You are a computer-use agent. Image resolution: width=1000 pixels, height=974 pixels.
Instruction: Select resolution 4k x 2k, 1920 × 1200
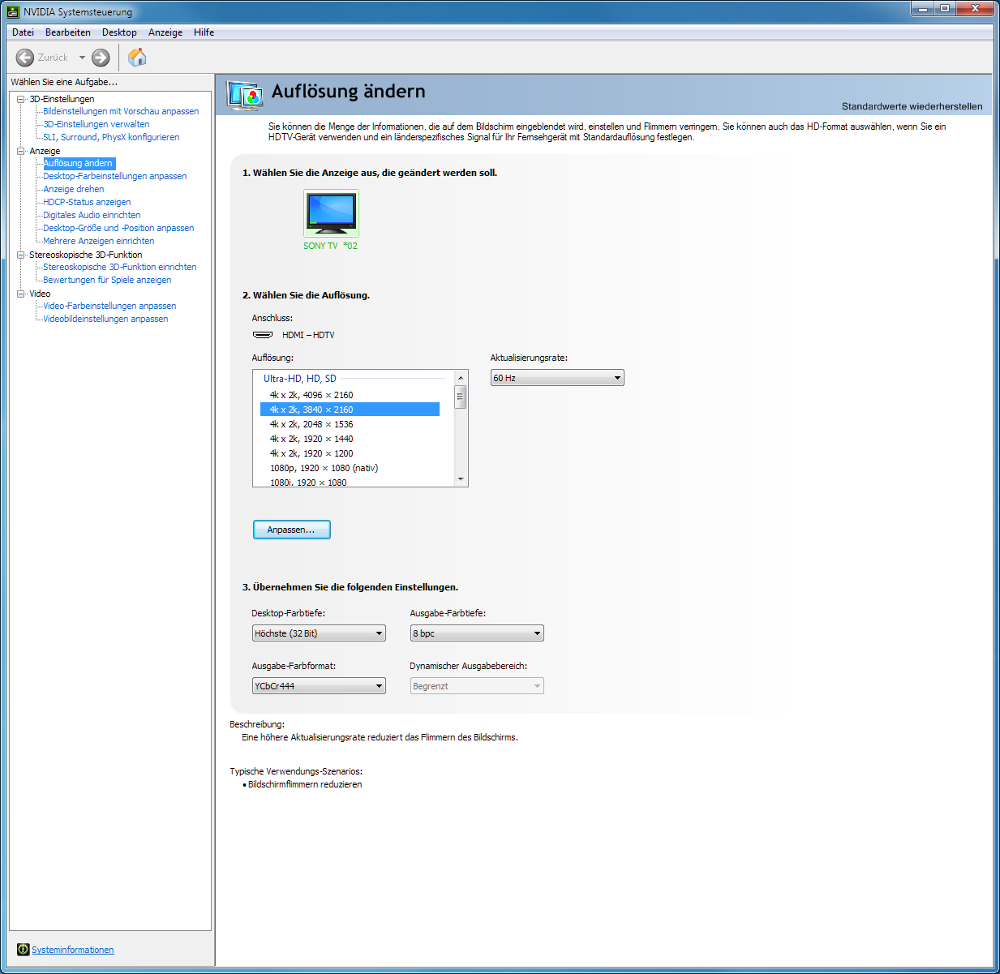point(349,454)
